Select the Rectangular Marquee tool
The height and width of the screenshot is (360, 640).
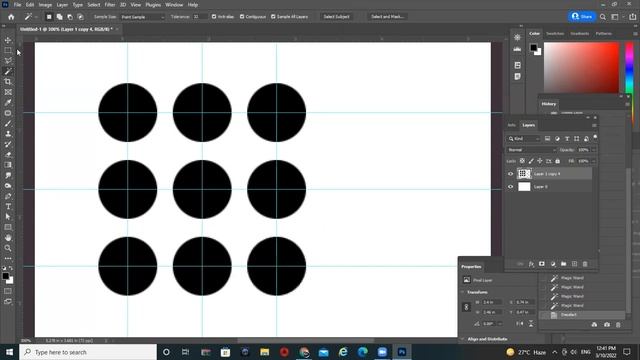click(x=8, y=51)
